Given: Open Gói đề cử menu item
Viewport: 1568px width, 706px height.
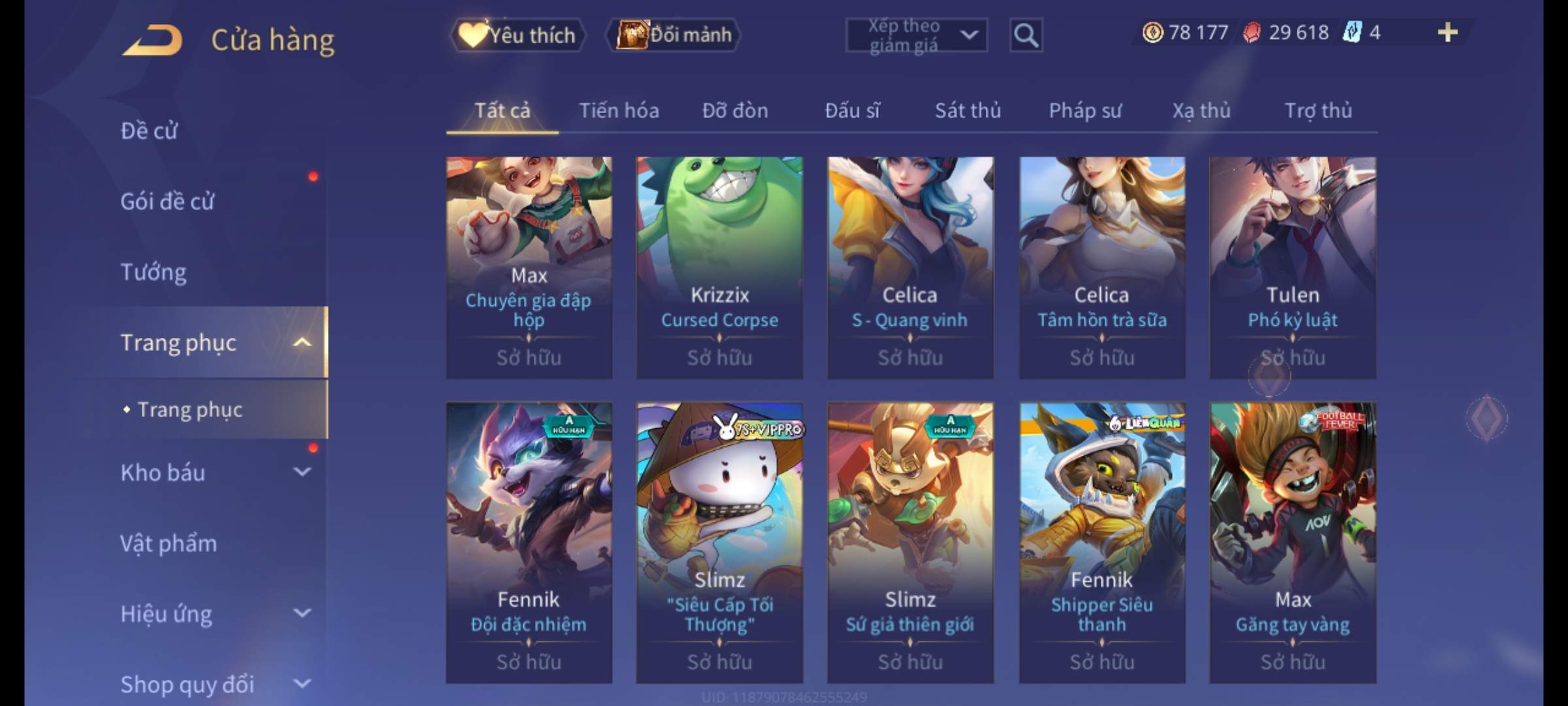Looking at the screenshot, I should (167, 201).
